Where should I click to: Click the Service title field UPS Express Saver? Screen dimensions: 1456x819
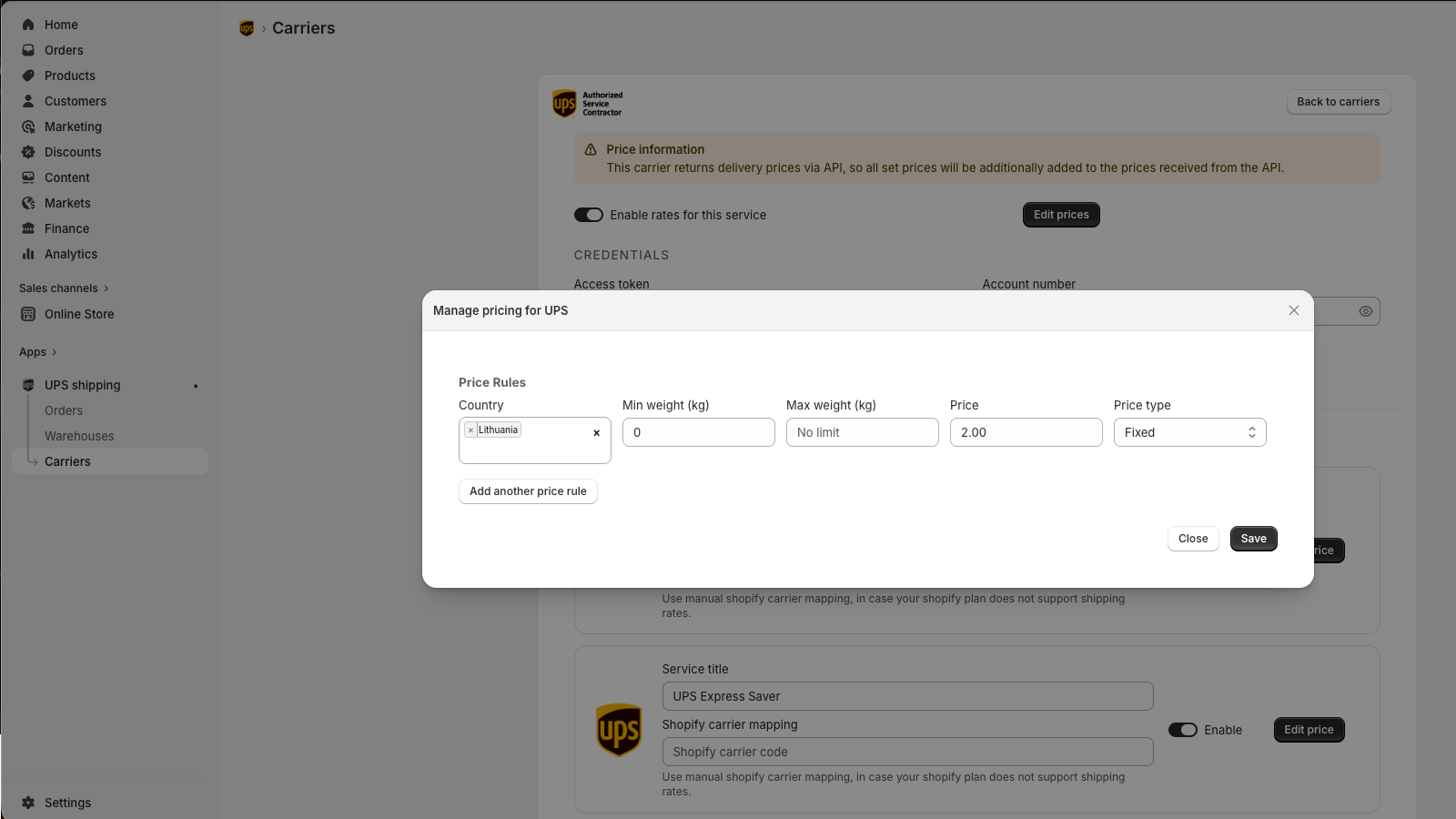(x=908, y=696)
